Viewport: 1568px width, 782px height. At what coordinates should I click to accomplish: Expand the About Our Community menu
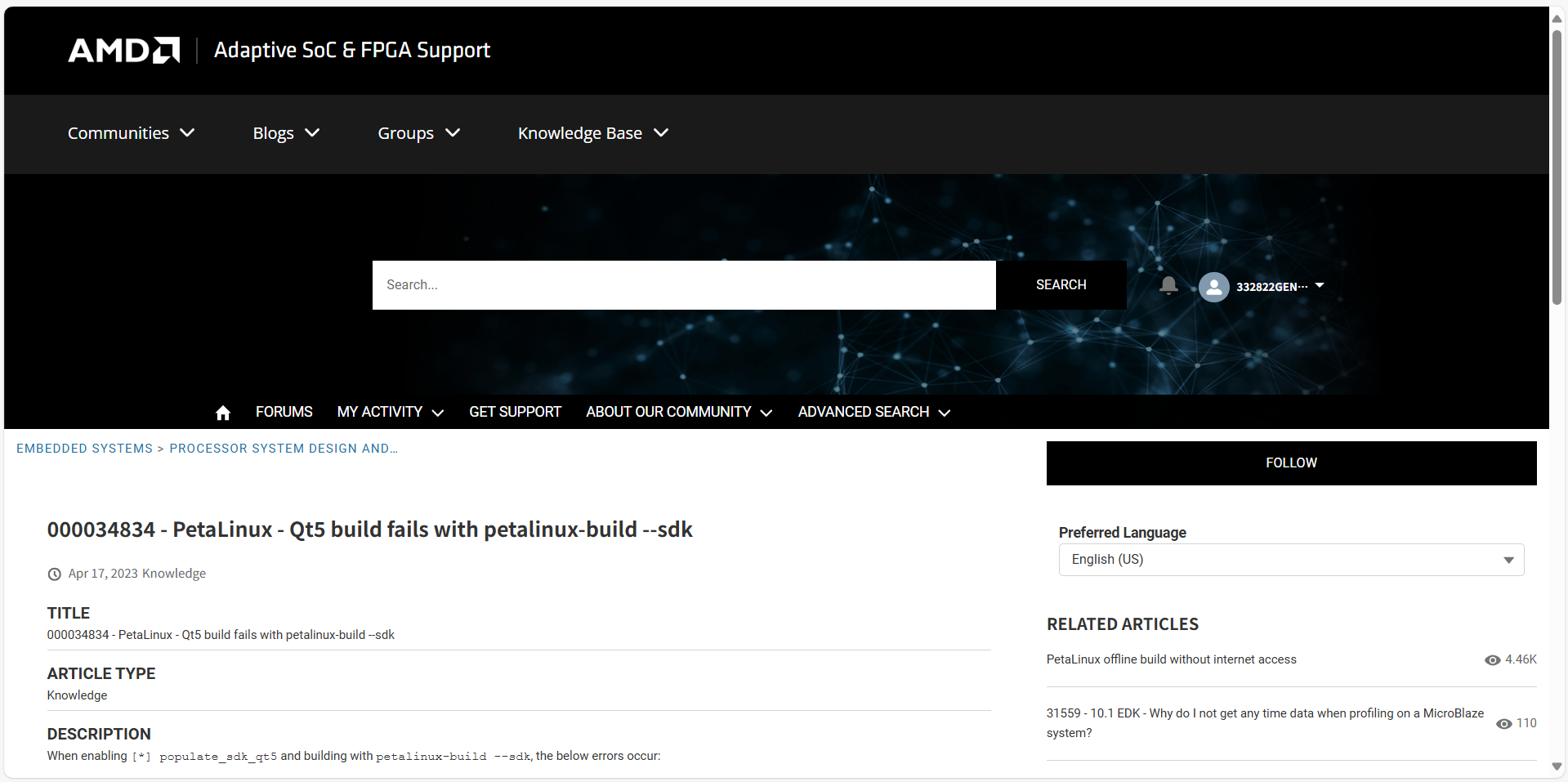point(679,412)
